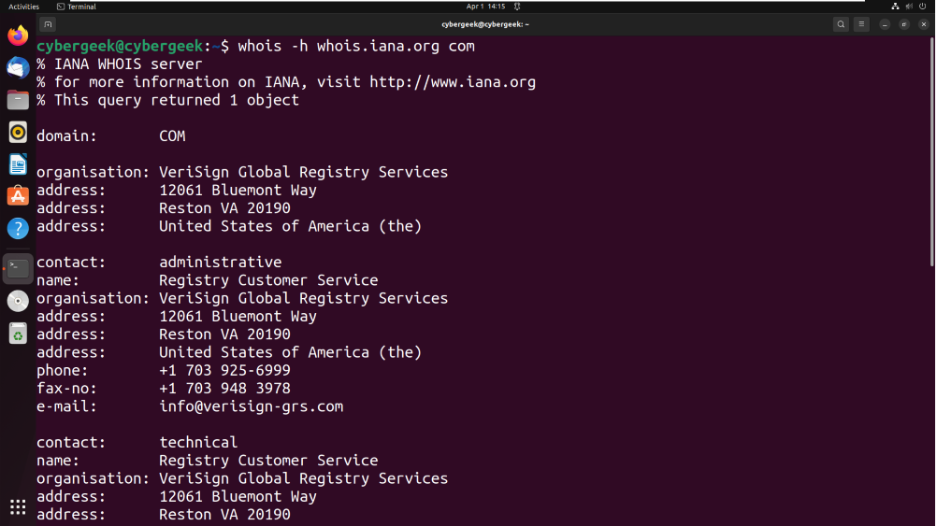Open Ubuntu Software store icon
Viewport: 936px width, 526px height.
pyautogui.click(x=18, y=196)
